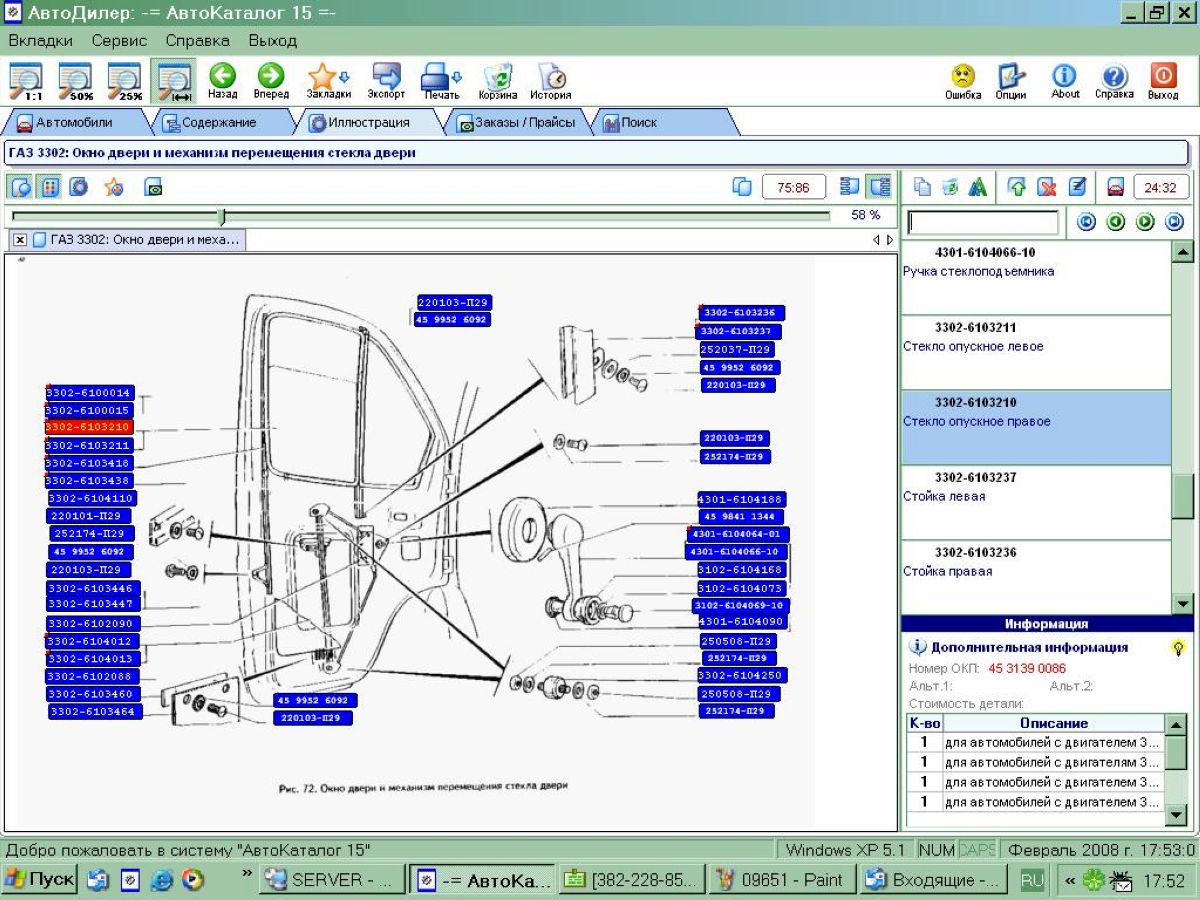Screen dimensions: 1200x900
Task: Set zoom to 50% with toolbar icon
Action: tap(74, 80)
